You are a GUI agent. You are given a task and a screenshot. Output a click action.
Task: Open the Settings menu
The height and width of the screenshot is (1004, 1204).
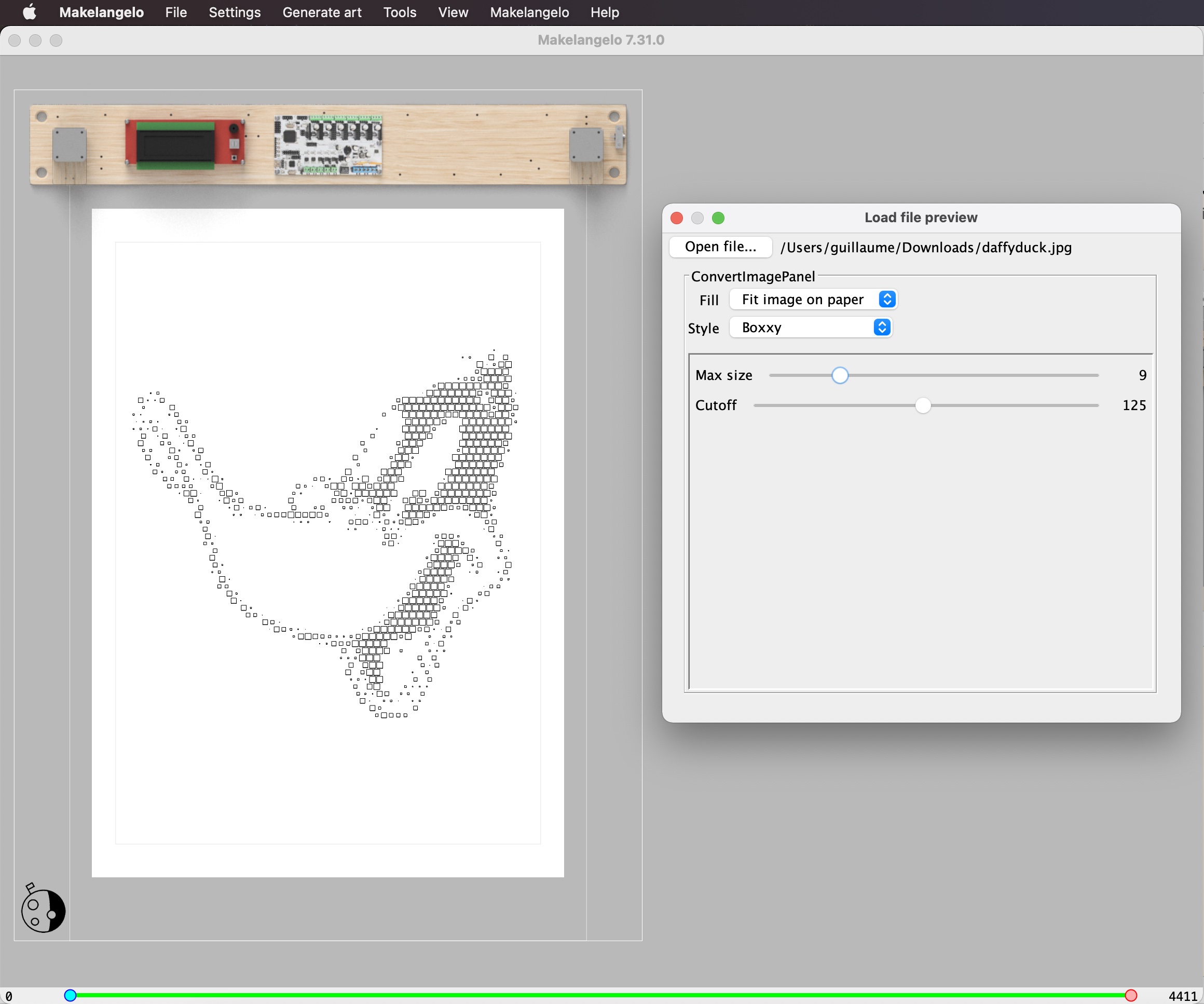coord(235,12)
